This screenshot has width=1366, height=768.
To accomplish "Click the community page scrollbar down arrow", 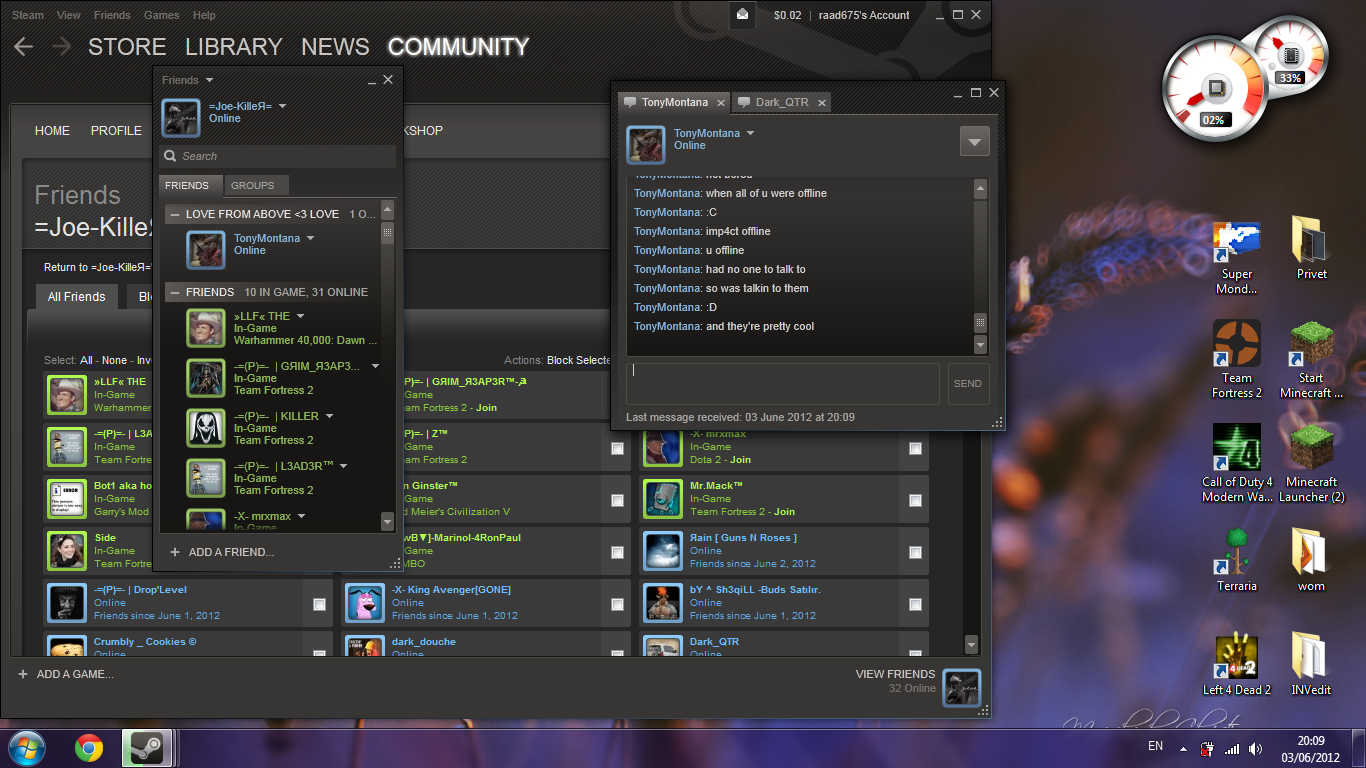I will (x=971, y=645).
